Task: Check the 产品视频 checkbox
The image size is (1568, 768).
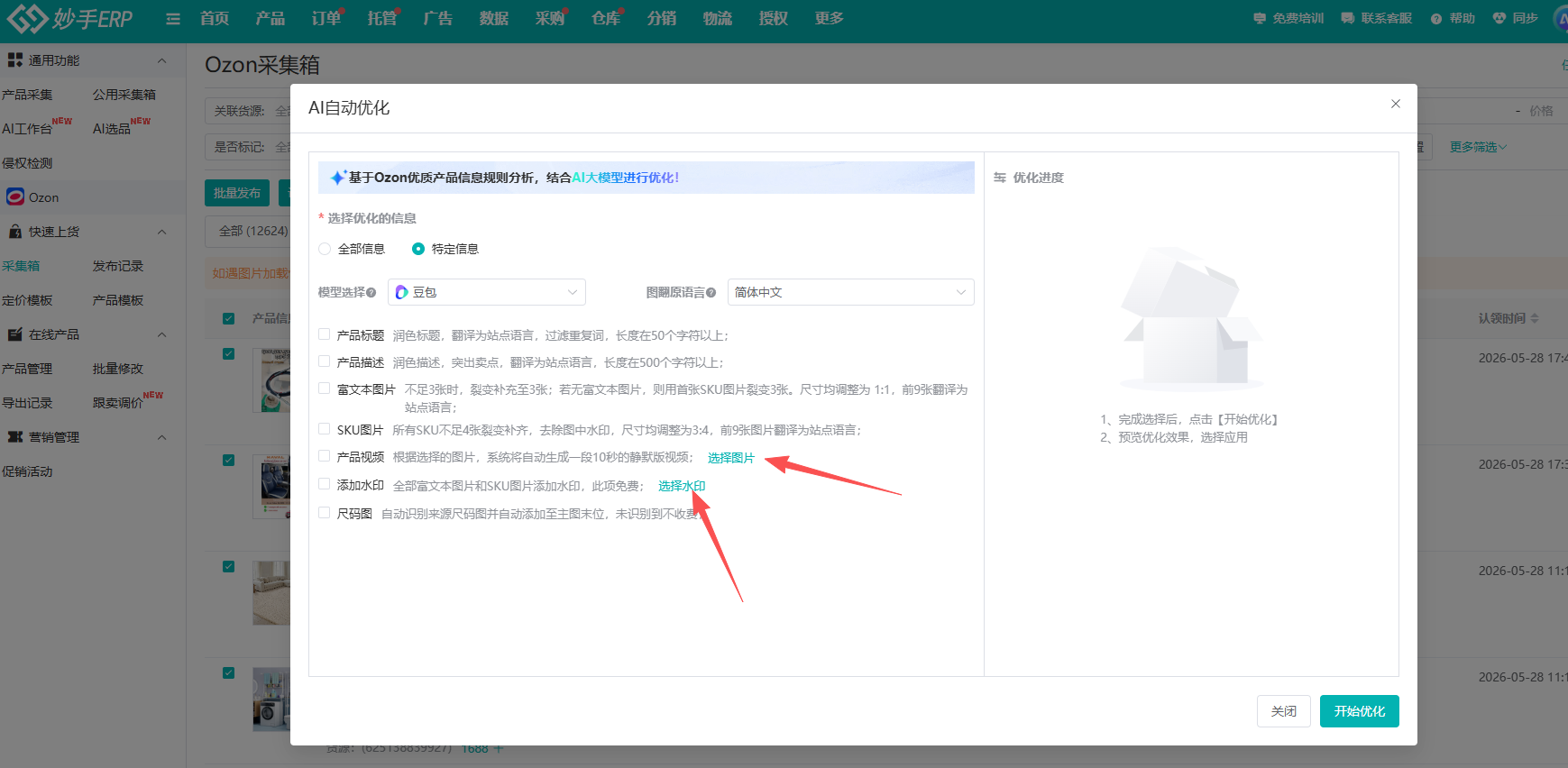Action: (324, 456)
